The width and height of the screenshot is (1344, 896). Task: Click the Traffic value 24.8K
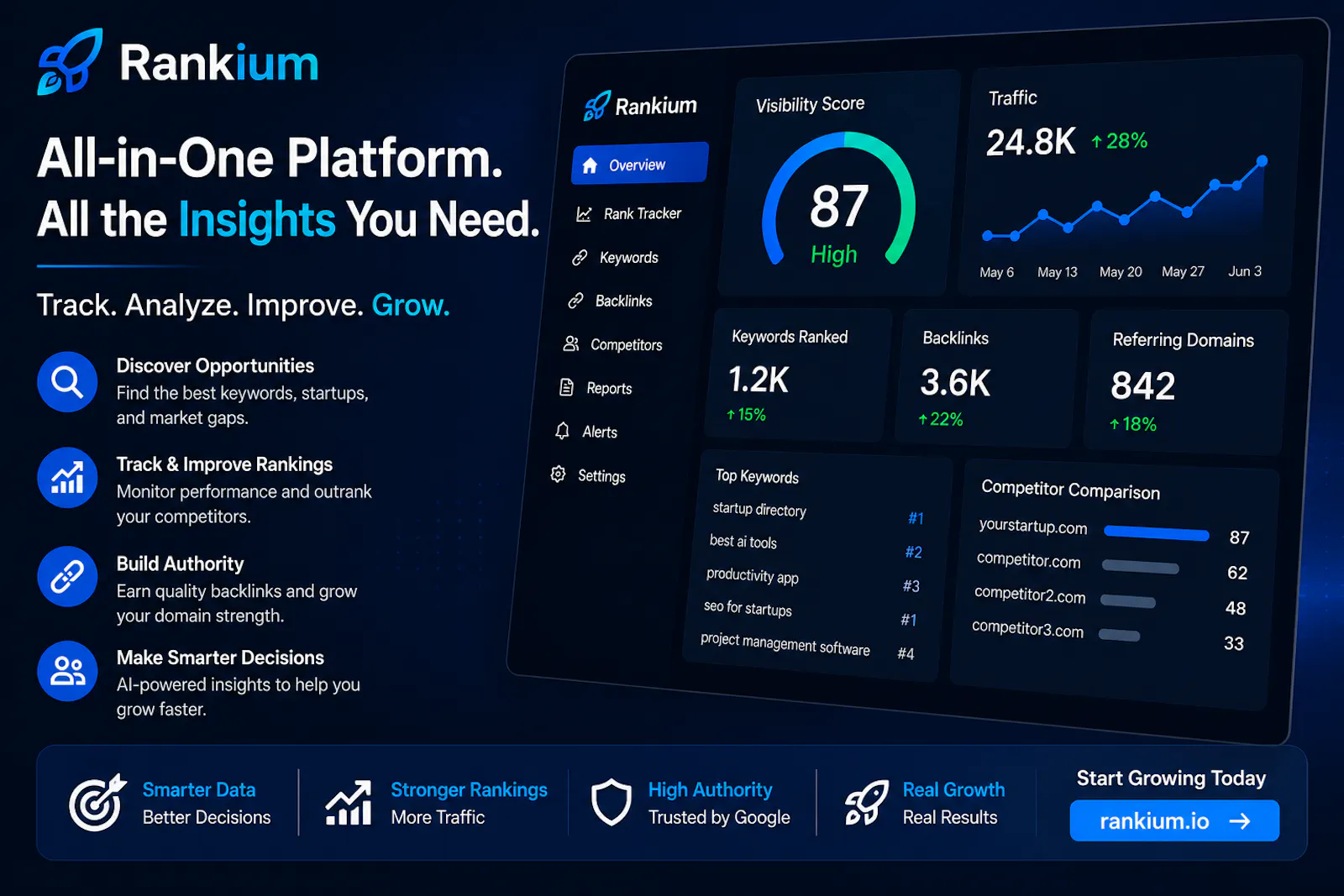click(1031, 142)
